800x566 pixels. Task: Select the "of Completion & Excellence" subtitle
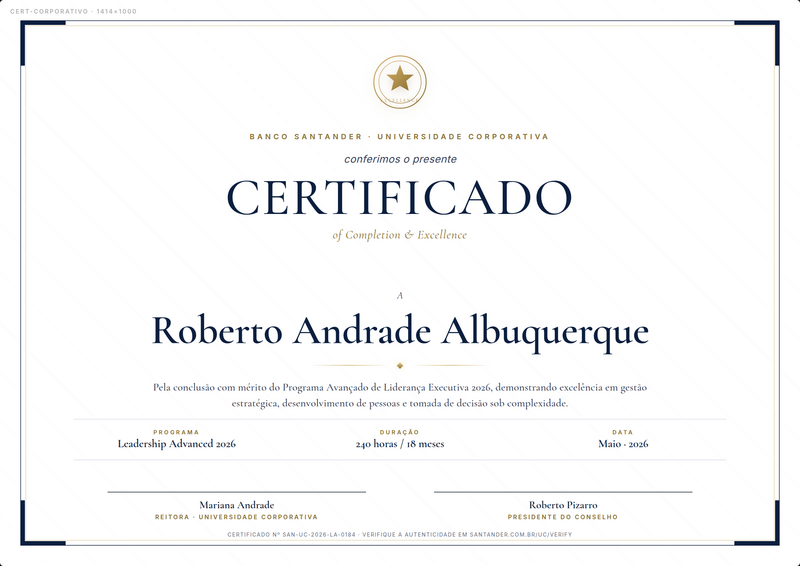(x=399, y=235)
